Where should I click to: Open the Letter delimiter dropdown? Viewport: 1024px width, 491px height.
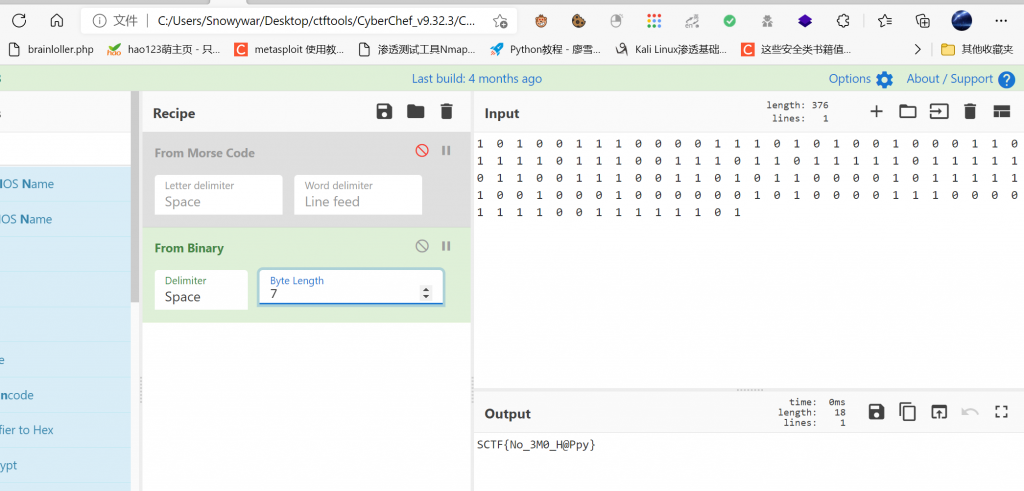point(218,195)
